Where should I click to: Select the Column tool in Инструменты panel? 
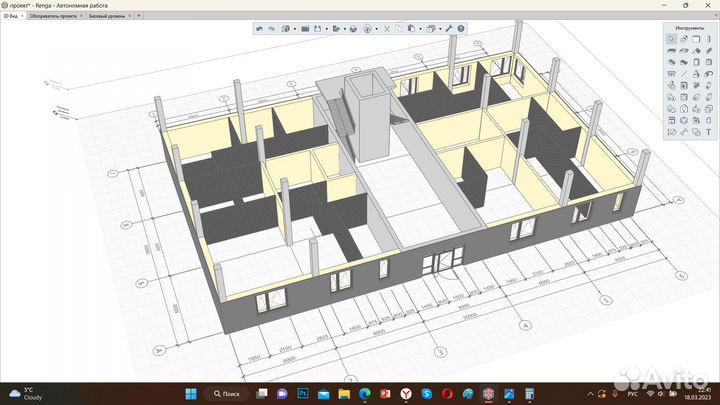(708, 39)
